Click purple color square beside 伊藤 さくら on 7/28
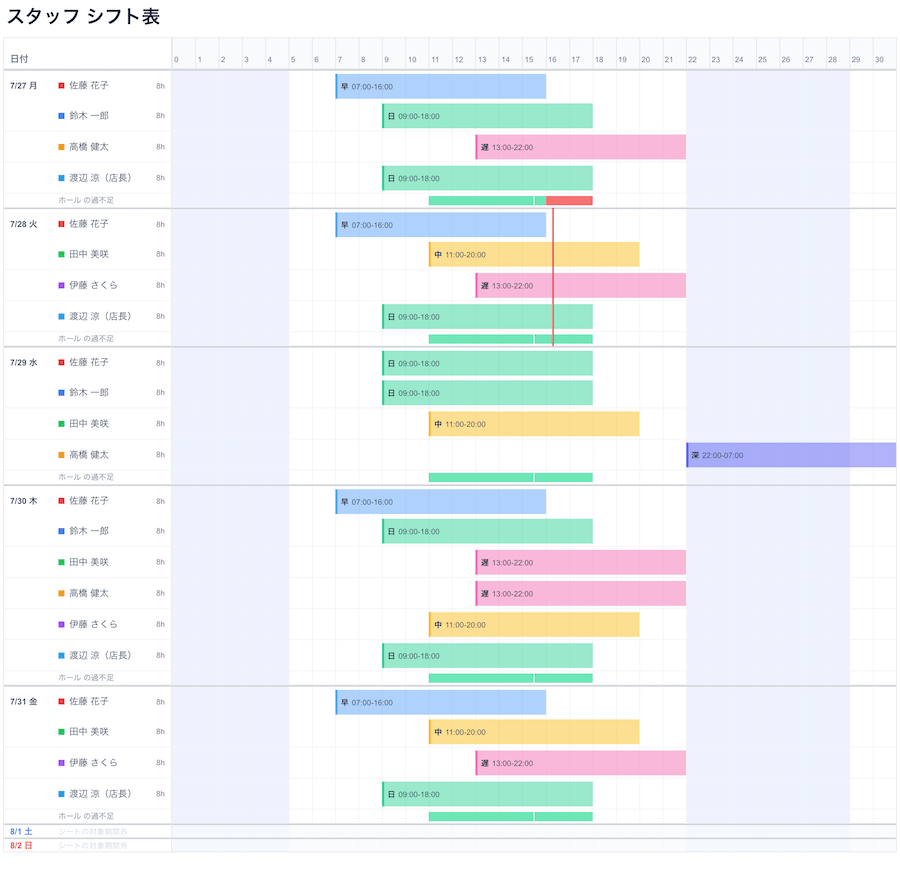This screenshot has height=871, width=900. coord(61,285)
